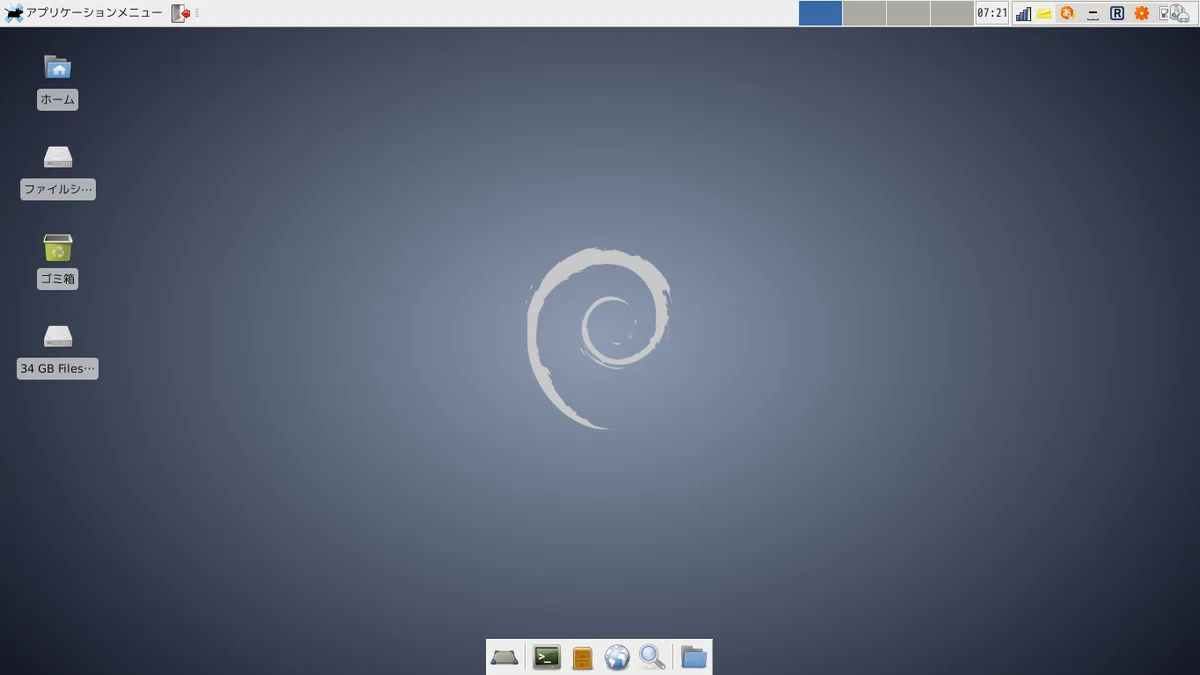Open the orange gear tray icon
The width and height of the screenshot is (1200, 675).
point(1141,13)
